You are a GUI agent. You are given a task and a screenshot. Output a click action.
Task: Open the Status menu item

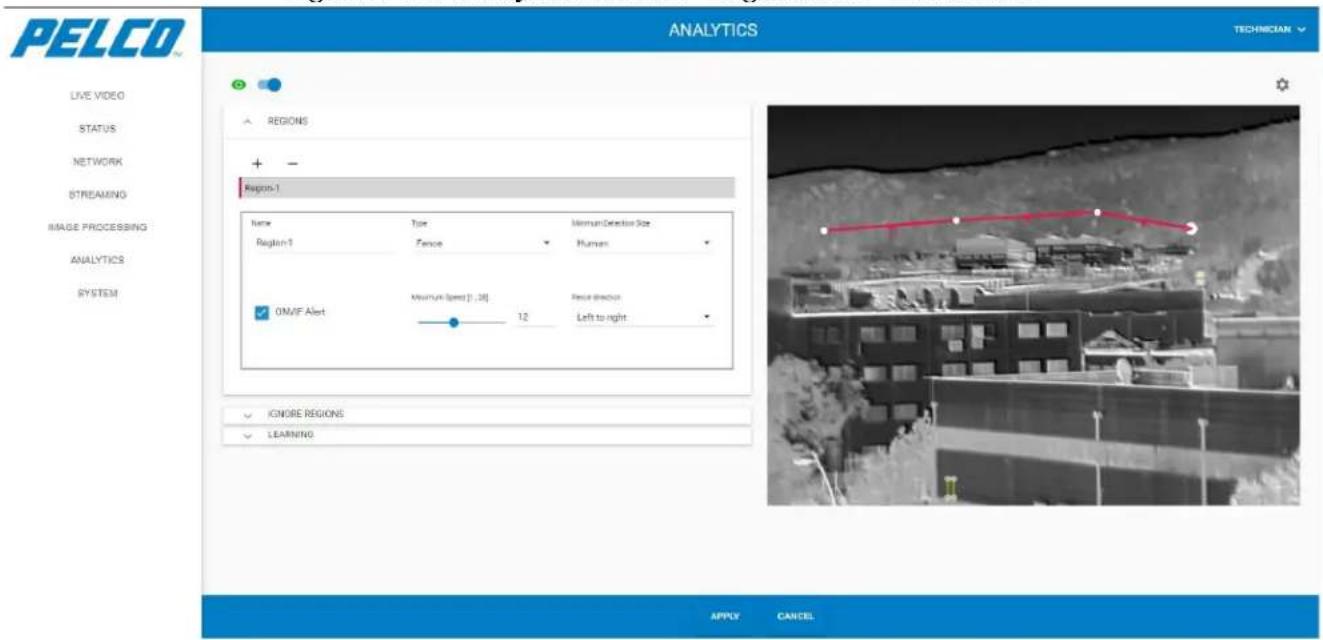tap(98, 129)
